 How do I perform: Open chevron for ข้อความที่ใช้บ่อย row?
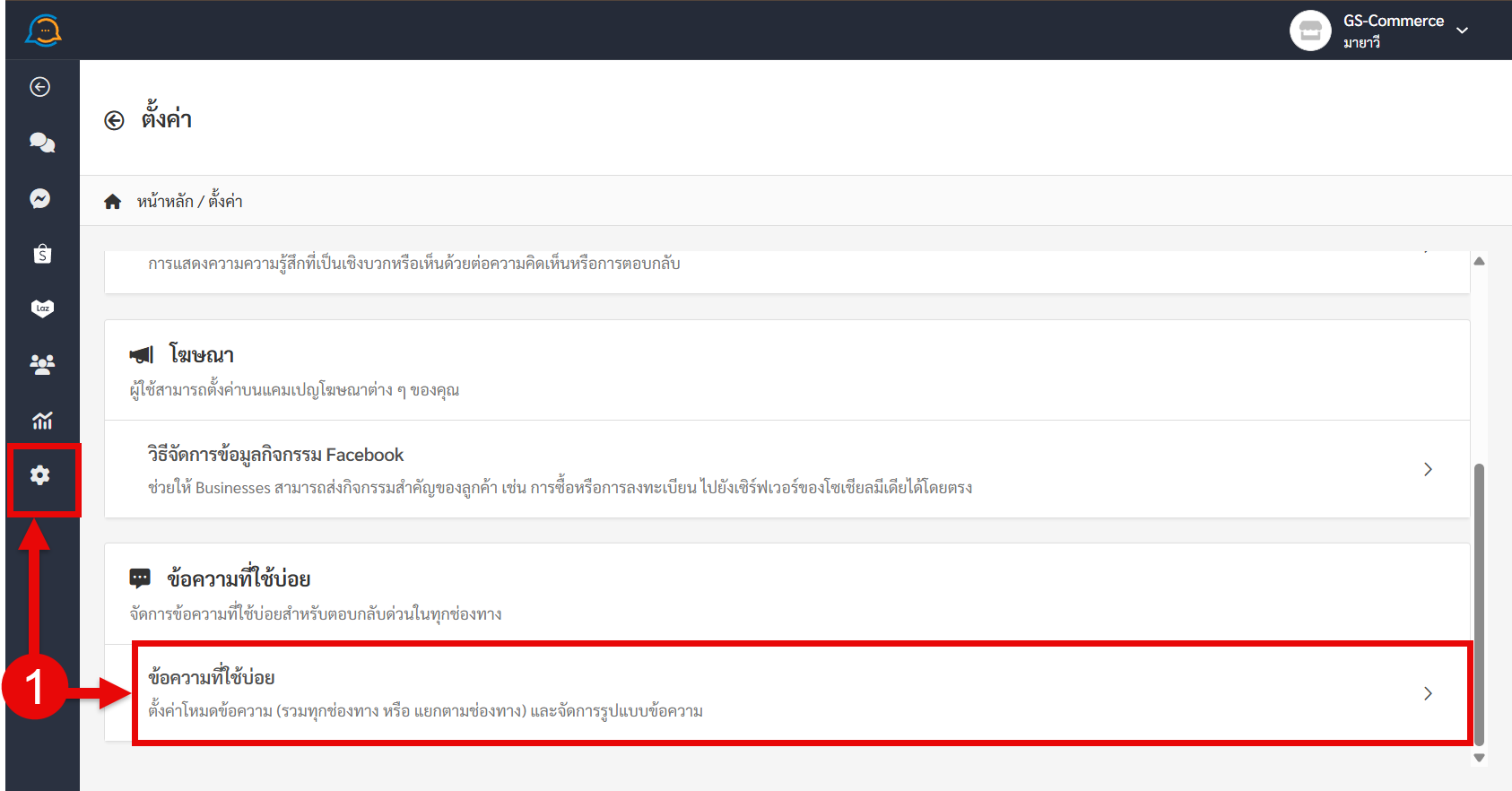[x=1428, y=693]
